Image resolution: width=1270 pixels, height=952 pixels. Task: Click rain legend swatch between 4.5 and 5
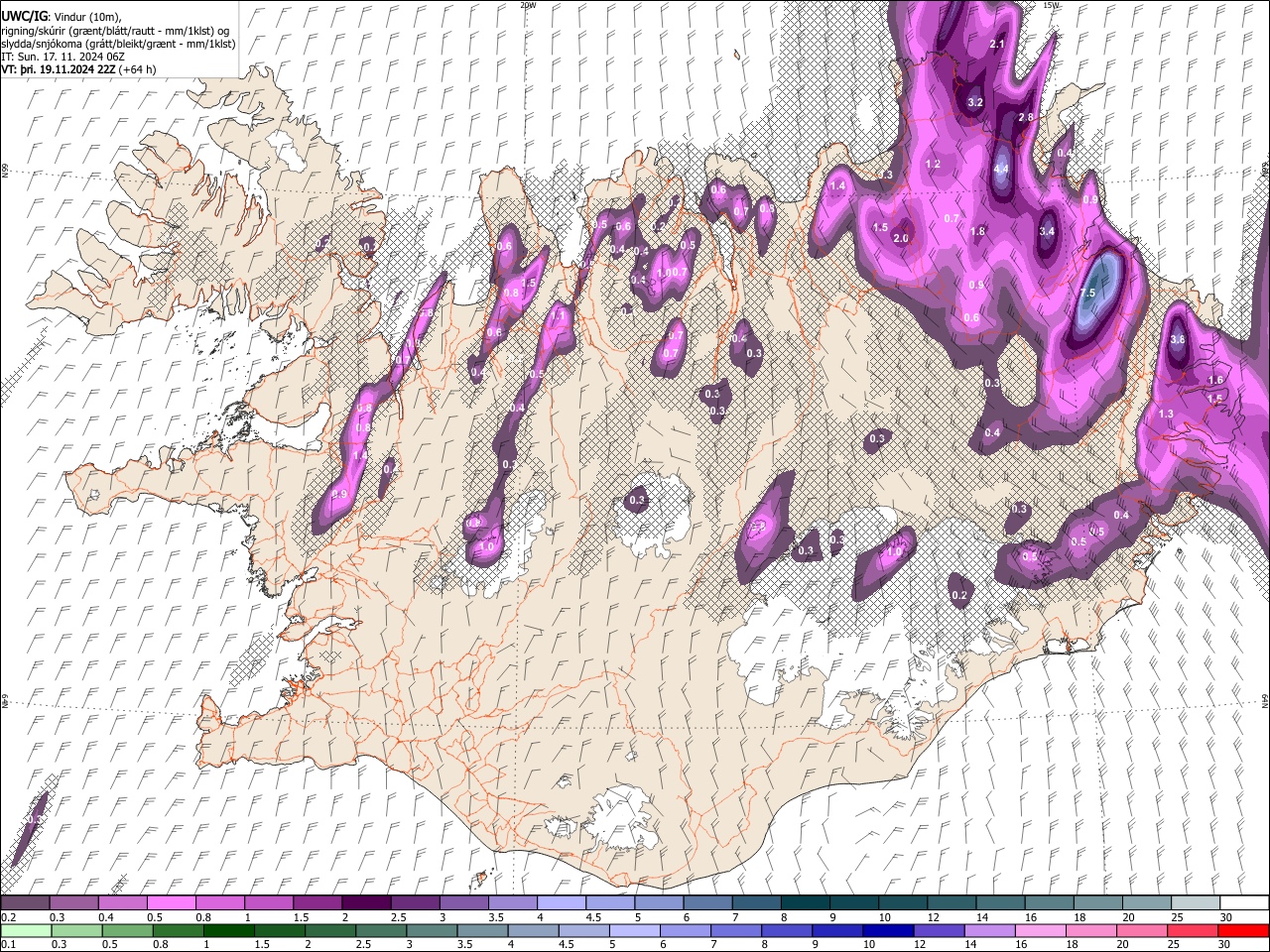click(584, 930)
